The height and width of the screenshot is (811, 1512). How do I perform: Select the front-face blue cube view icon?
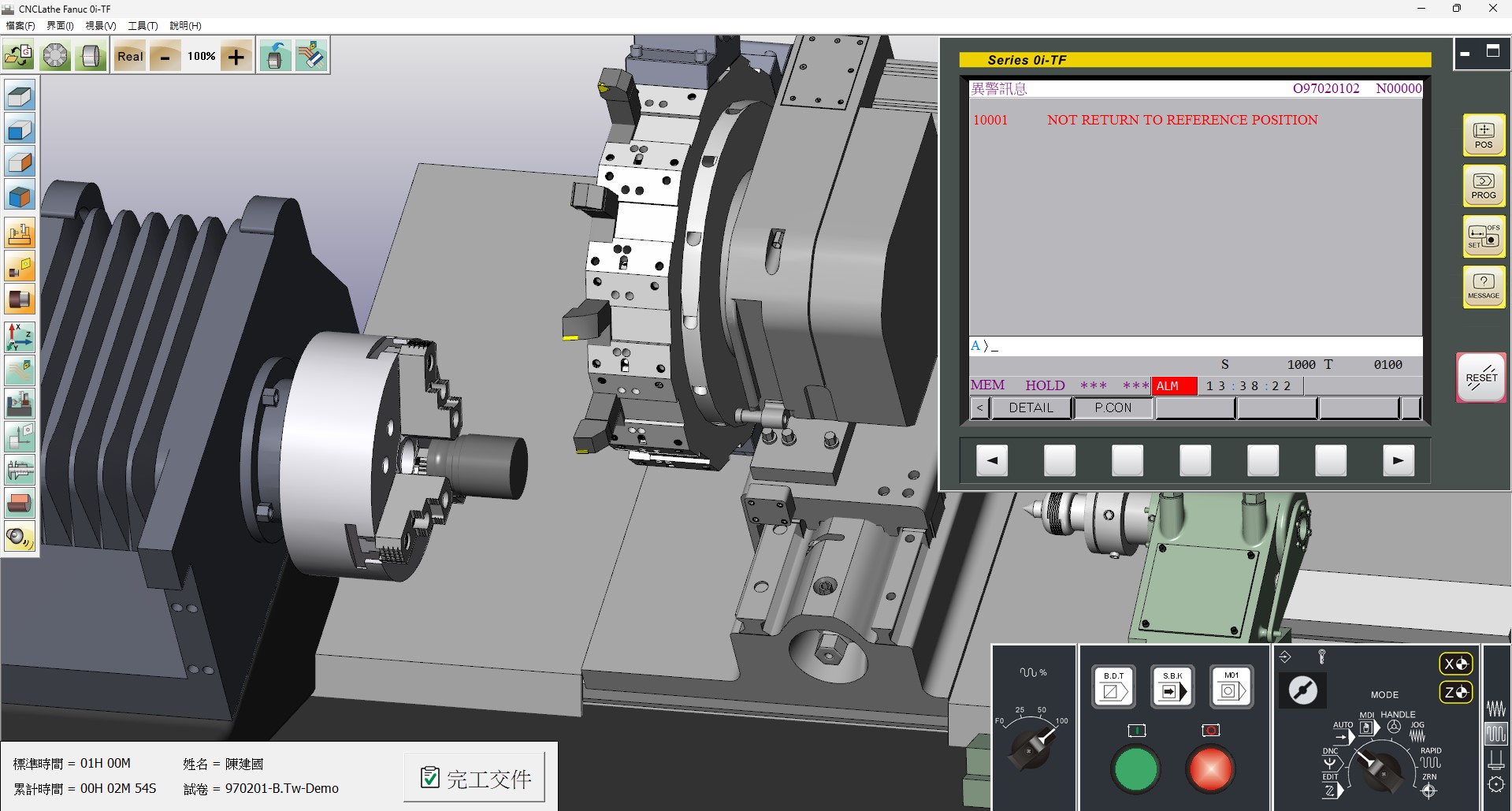click(20, 130)
